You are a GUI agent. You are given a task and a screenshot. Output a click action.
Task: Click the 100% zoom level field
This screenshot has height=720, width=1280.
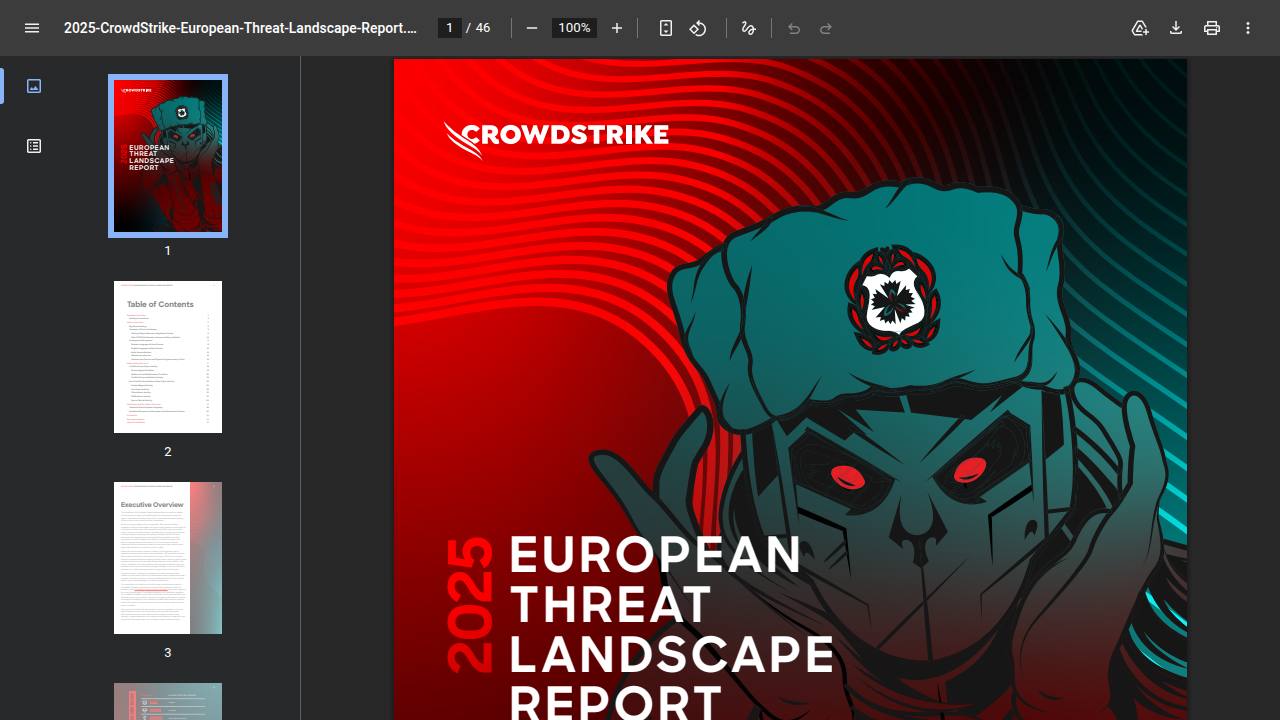point(574,28)
